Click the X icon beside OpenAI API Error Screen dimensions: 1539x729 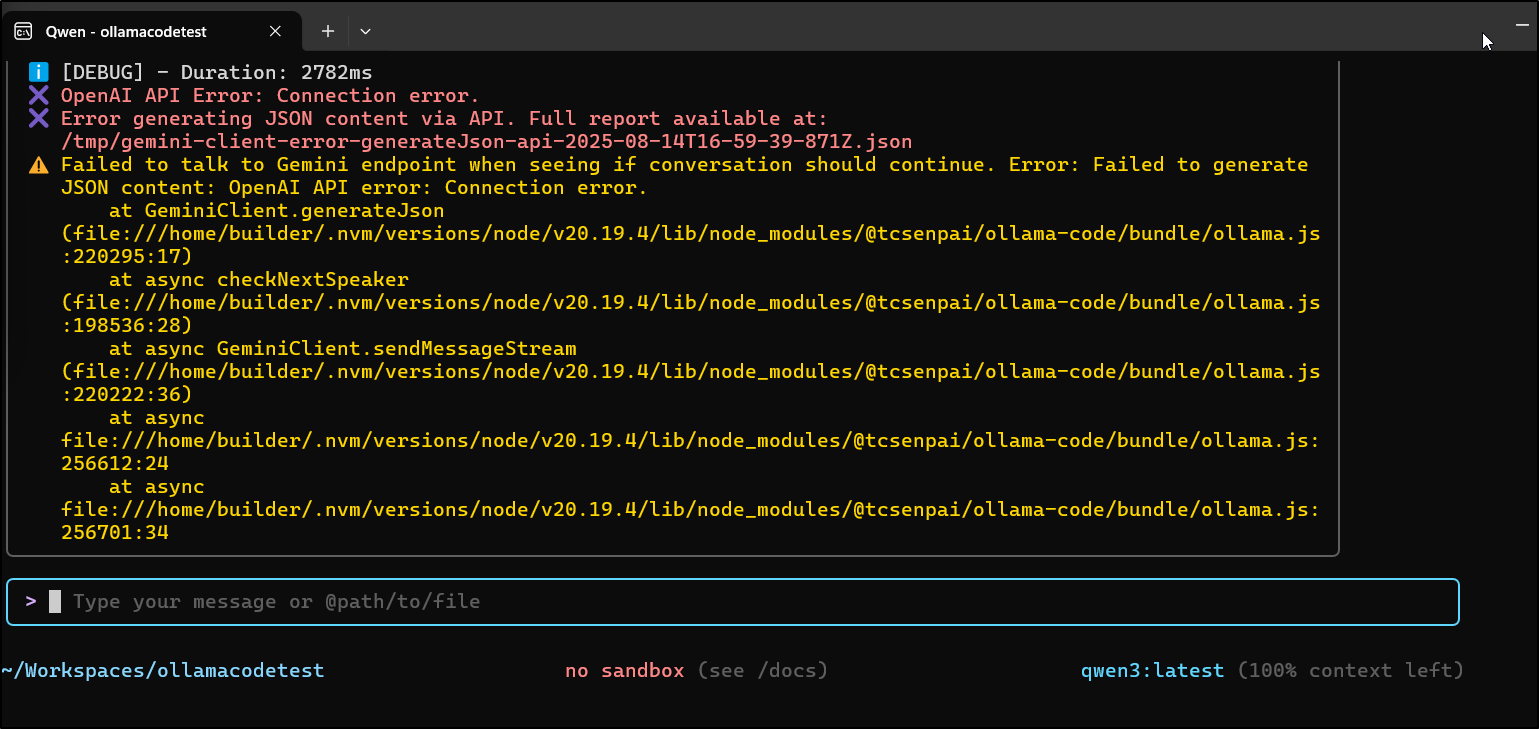coord(38,95)
